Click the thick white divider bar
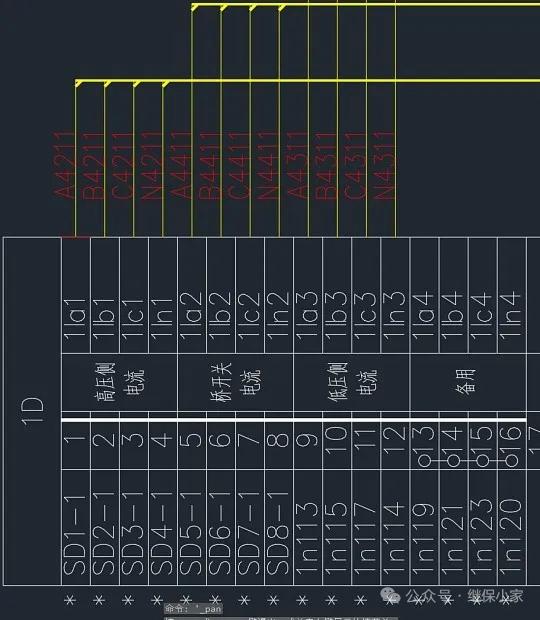Viewport: 540px width, 620px height. 294,420
